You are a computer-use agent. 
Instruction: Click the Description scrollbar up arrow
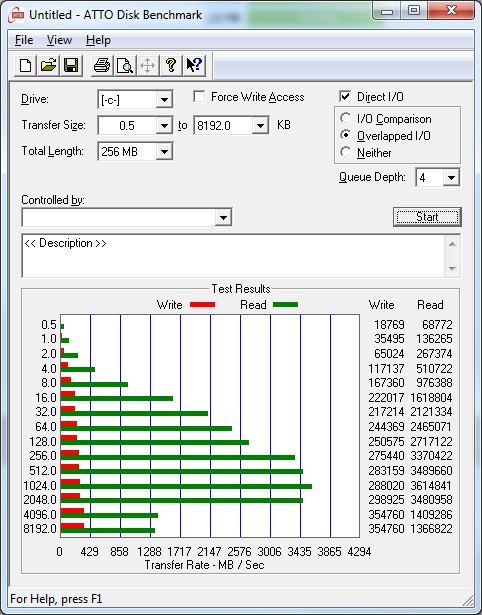click(452, 244)
